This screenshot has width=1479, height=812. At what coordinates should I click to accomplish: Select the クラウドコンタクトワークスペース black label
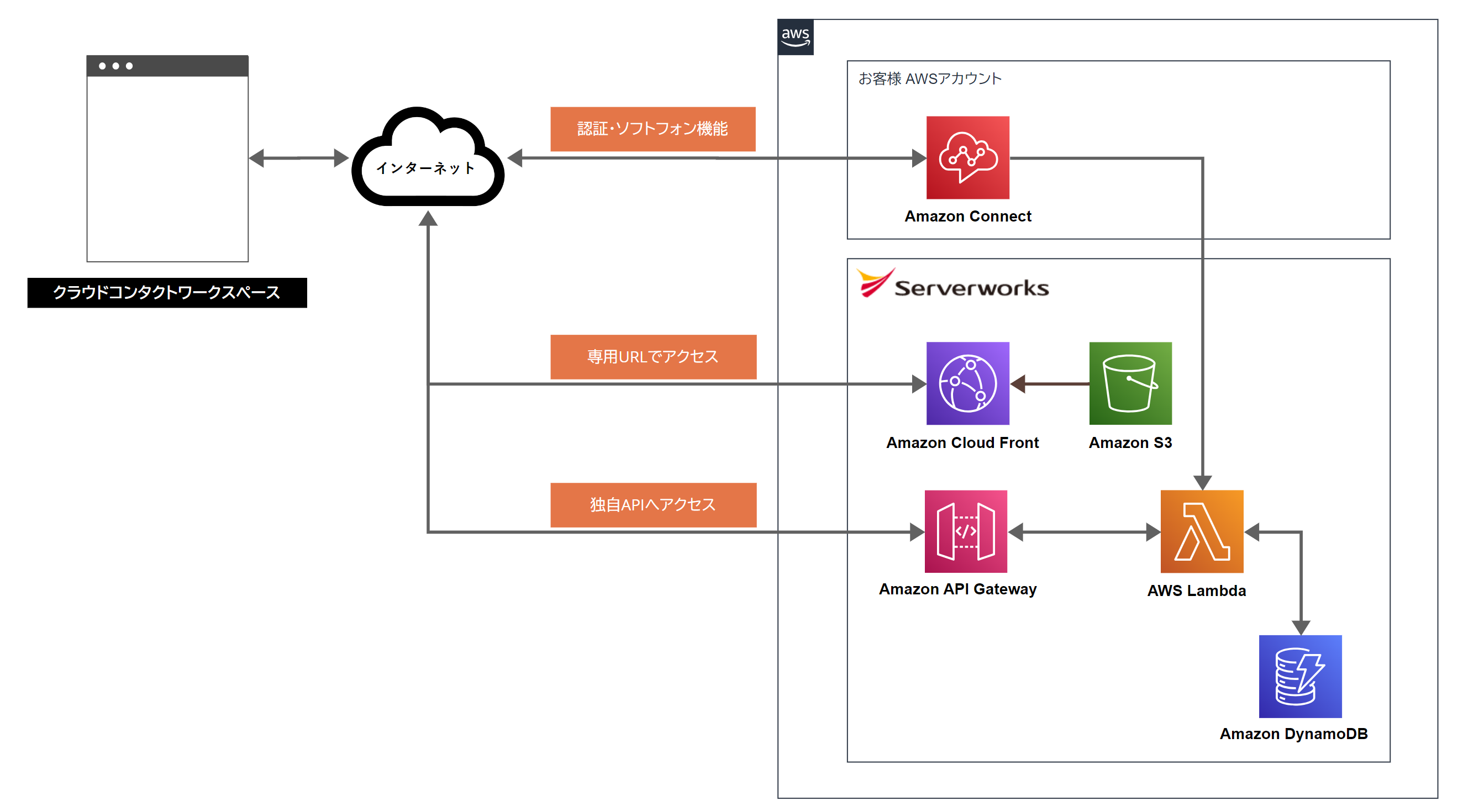(x=166, y=293)
